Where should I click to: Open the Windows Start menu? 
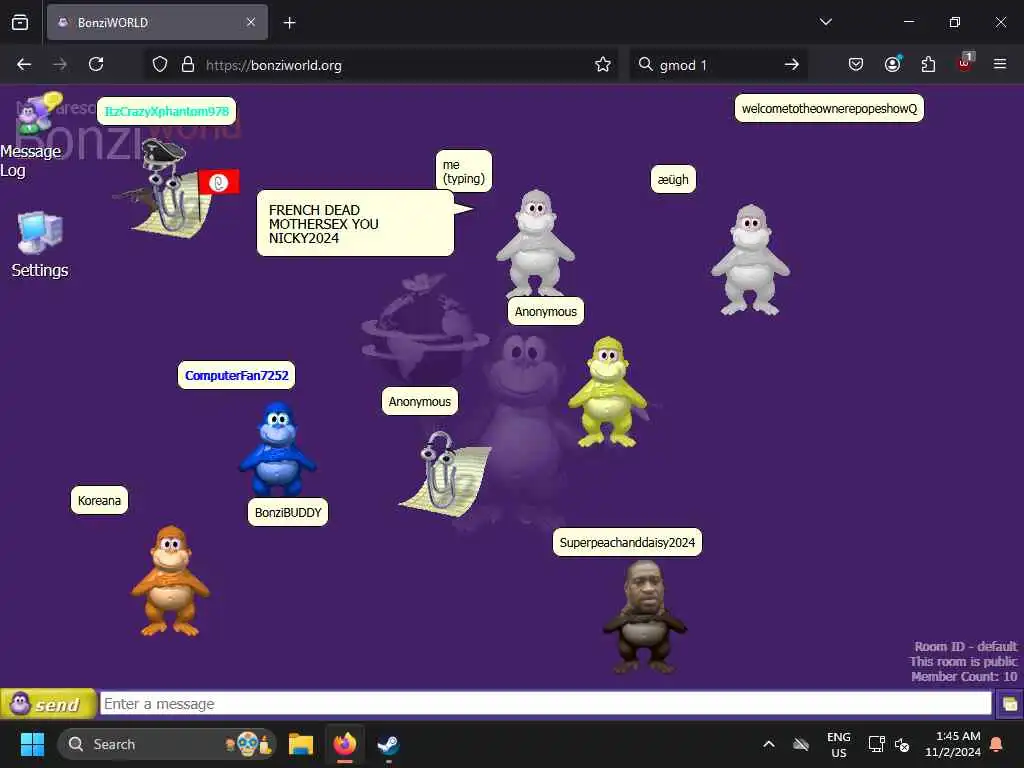tap(32, 744)
